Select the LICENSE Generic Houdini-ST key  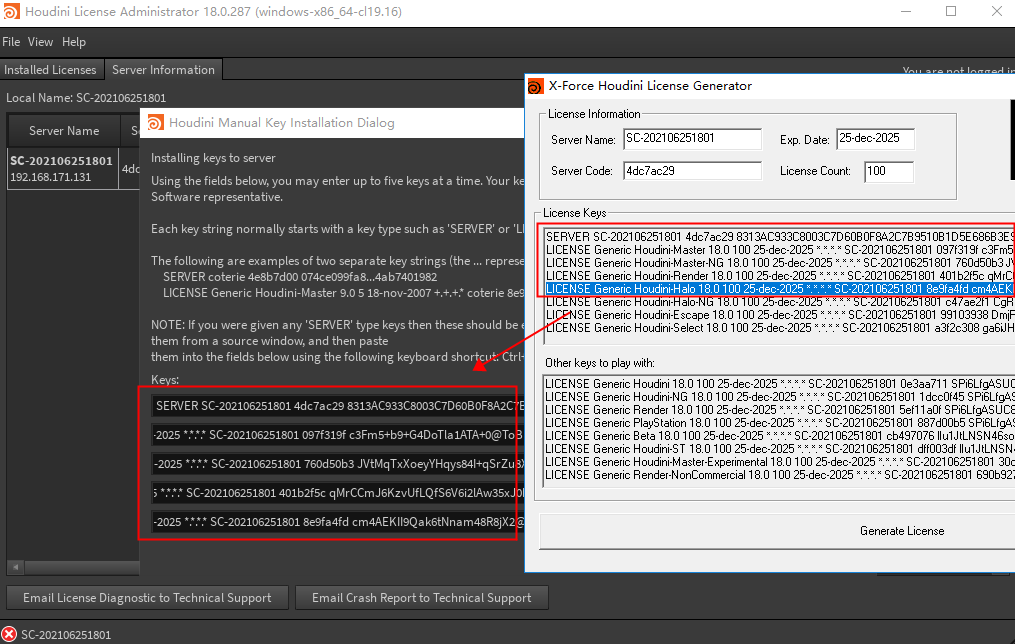pyautogui.click(x=779, y=449)
